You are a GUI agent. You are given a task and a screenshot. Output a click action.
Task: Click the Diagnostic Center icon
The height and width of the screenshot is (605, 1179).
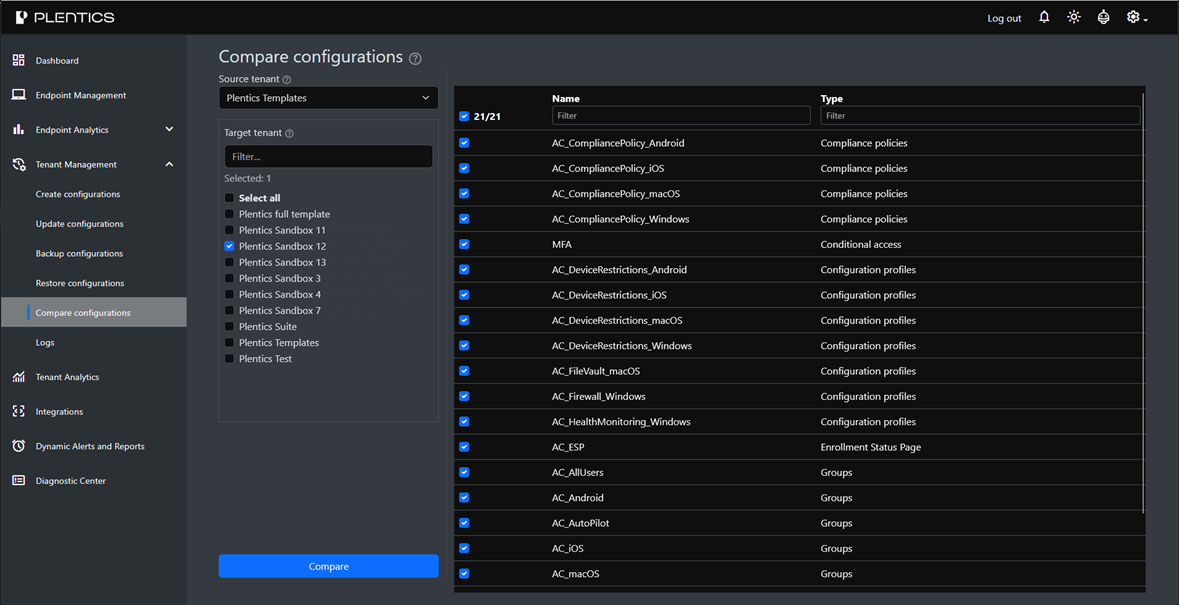pos(18,481)
